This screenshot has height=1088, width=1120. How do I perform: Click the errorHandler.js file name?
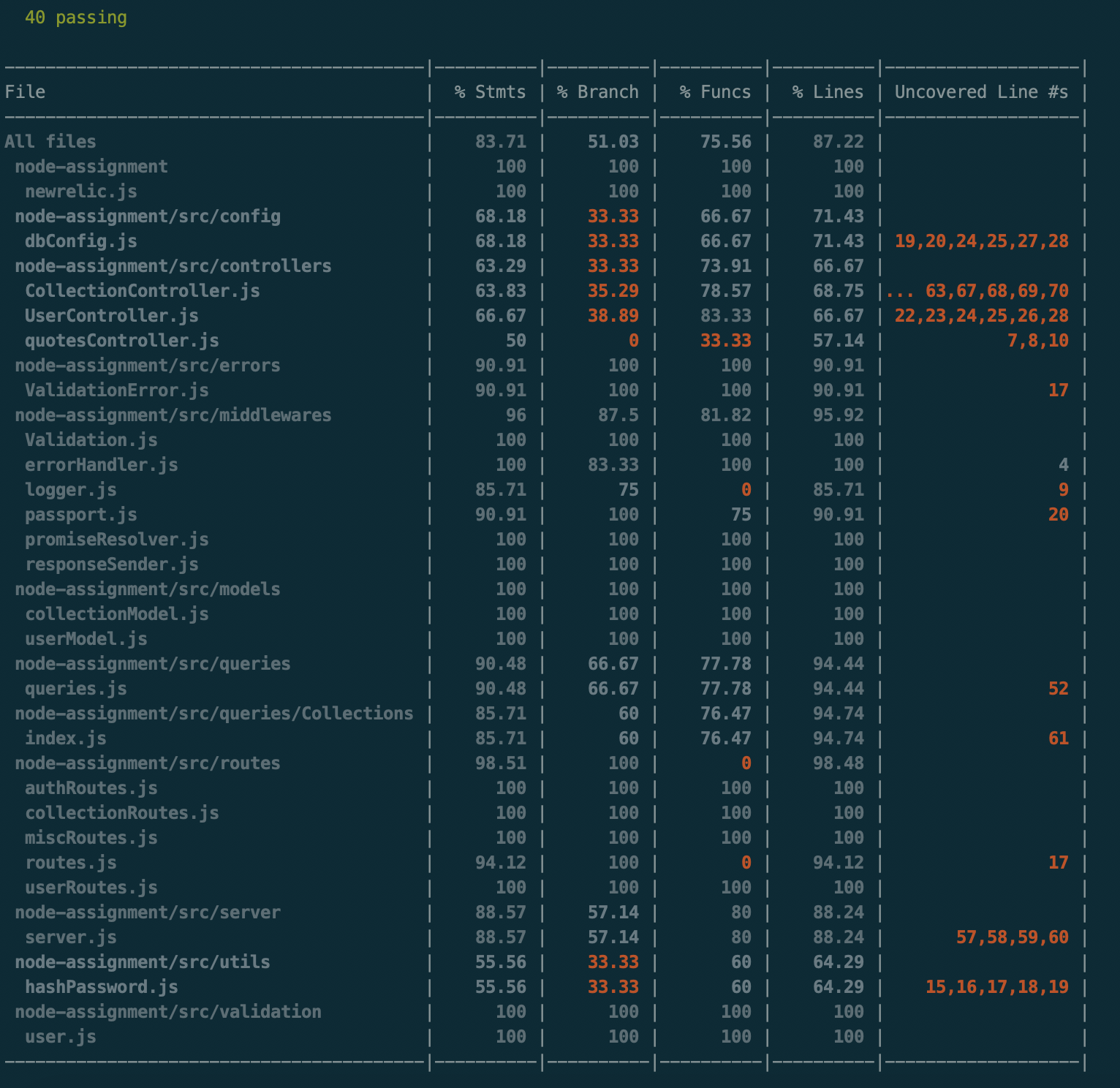102,465
